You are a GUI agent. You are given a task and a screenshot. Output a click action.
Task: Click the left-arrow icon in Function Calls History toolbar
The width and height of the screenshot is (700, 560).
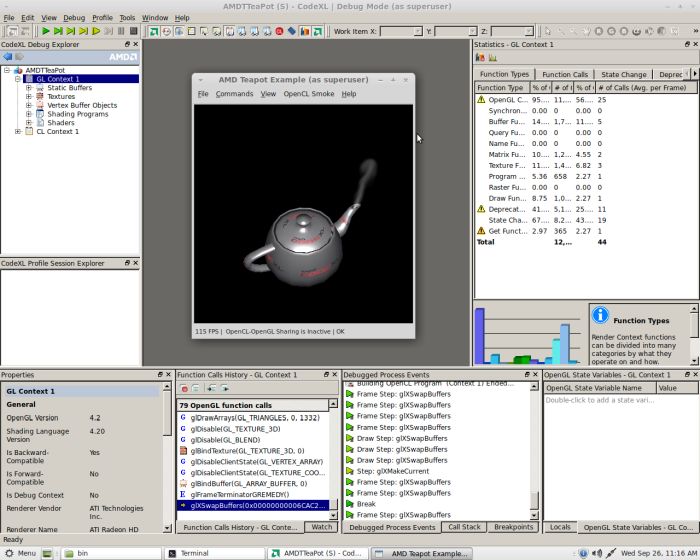click(212, 389)
